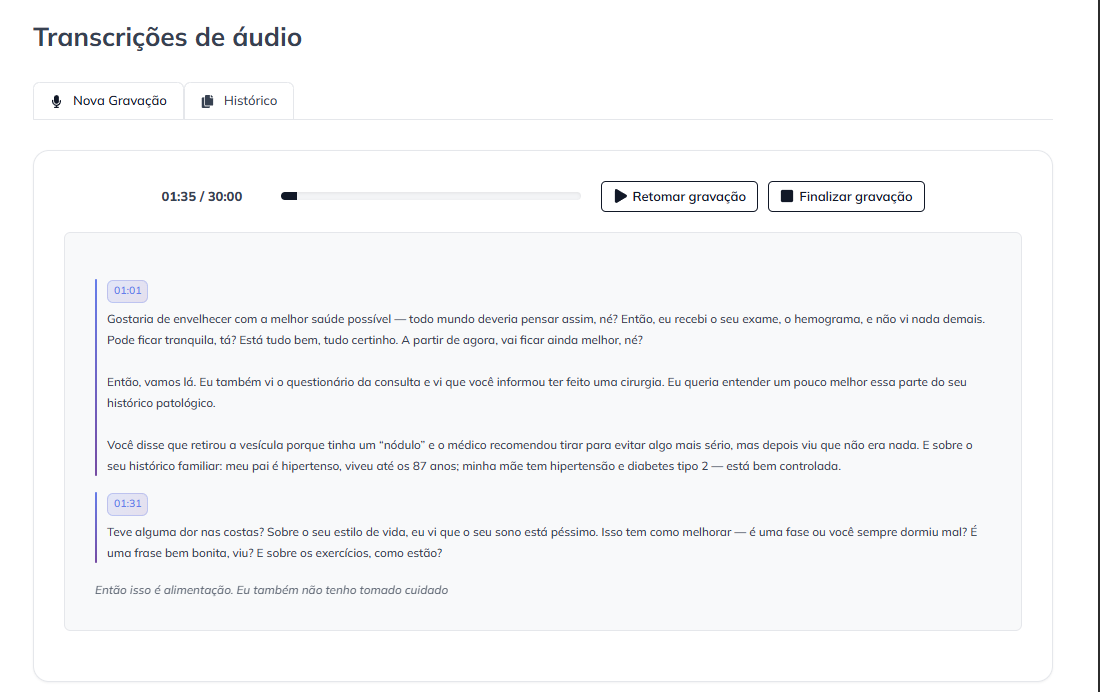1100x692 pixels.
Task: Click the microphone icon on Nova Gravação tab
Action: click(56, 101)
